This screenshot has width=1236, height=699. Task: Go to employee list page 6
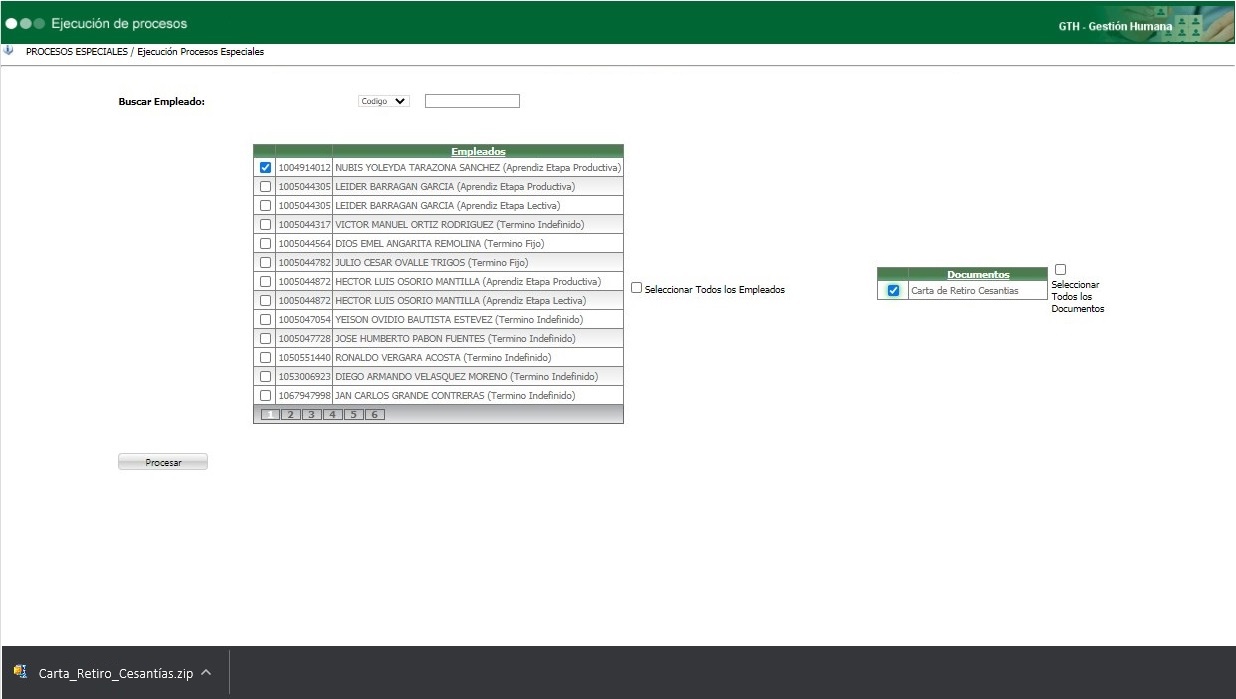[x=375, y=414]
